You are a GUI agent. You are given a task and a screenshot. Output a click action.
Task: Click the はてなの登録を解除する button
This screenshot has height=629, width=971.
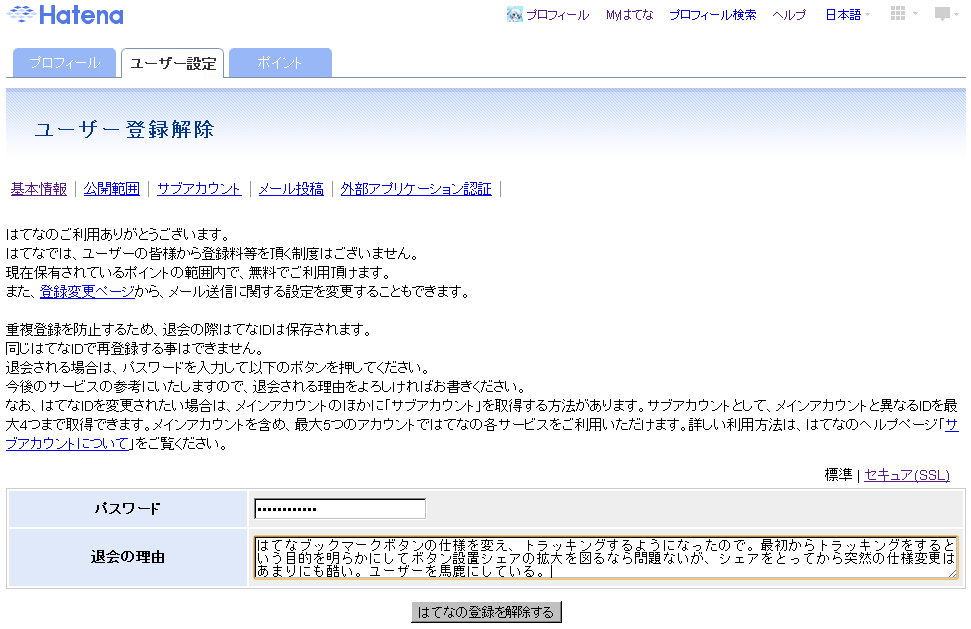pyautogui.click(x=486, y=612)
